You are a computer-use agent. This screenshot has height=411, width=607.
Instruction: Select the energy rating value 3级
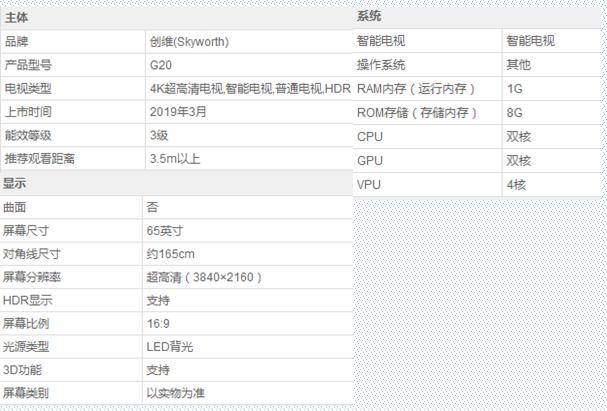[158, 135]
